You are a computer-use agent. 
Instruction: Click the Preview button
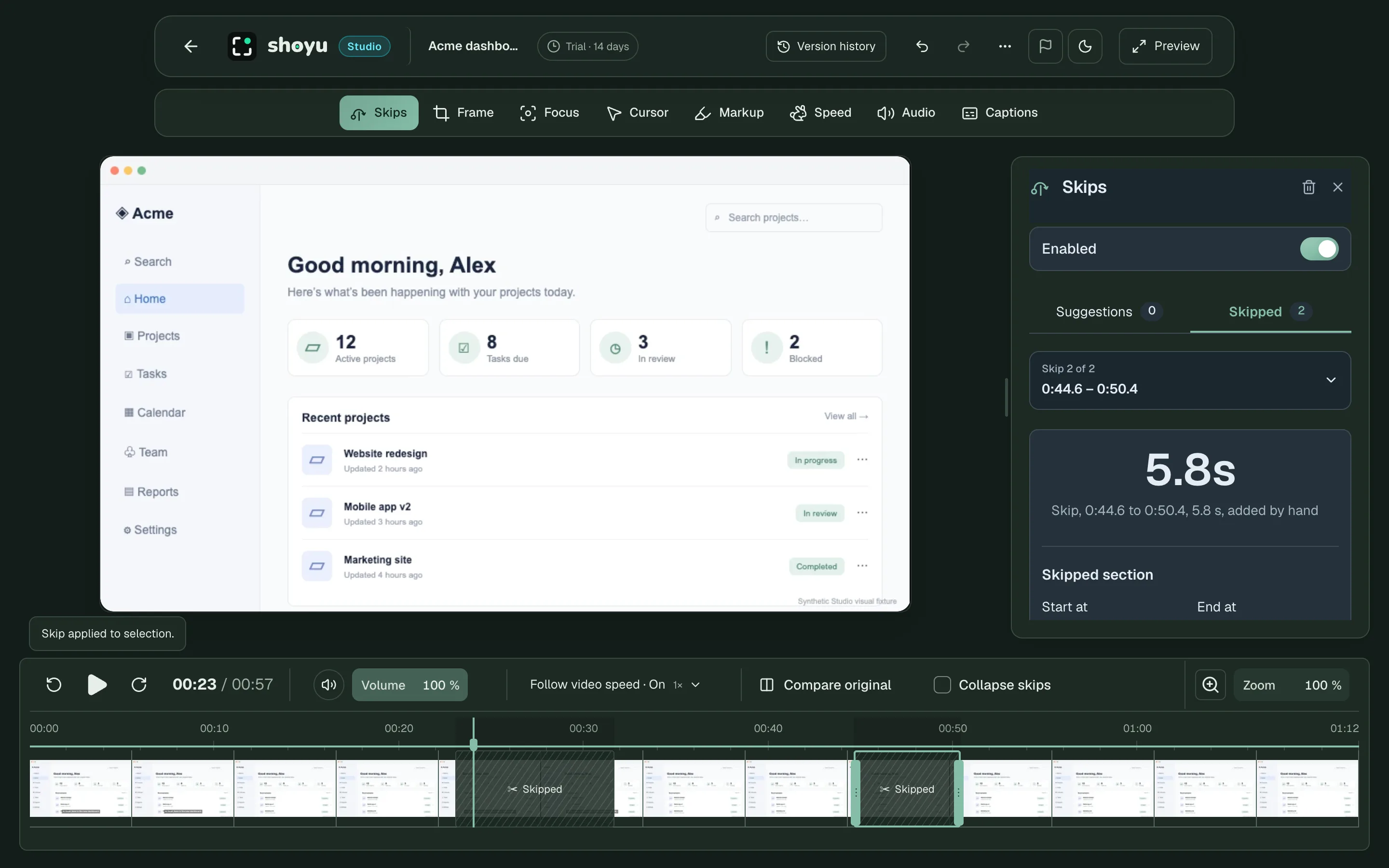(1165, 46)
